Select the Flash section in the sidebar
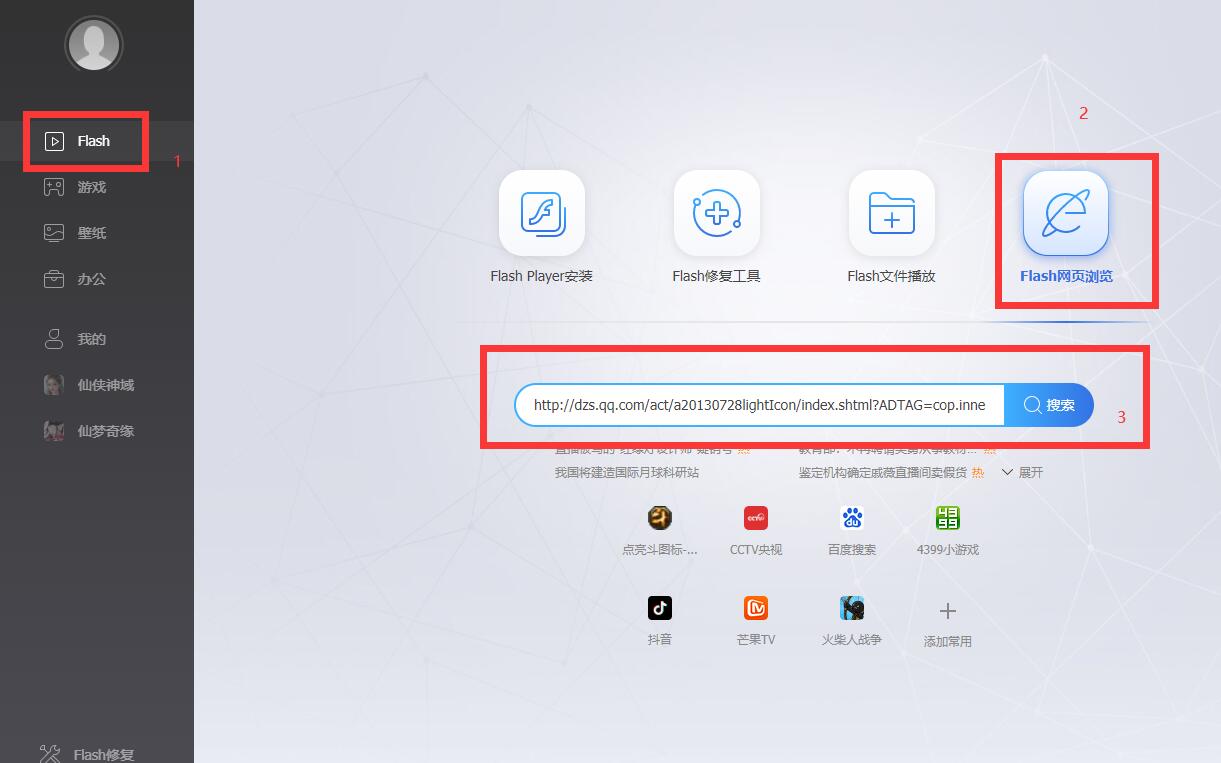1221x763 pixels. 96,141
